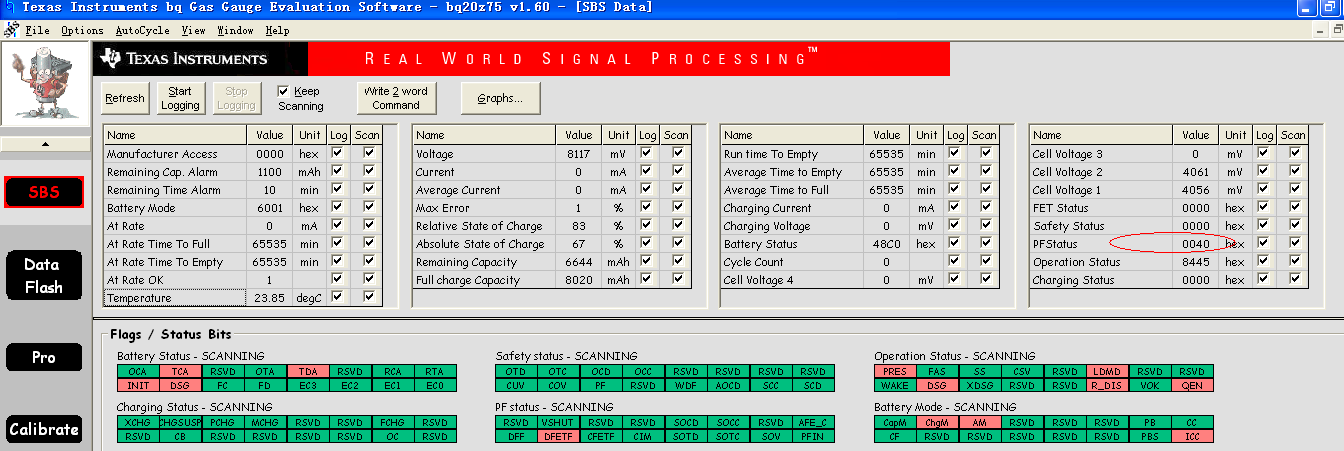The image size is (1344, 451).
Task: Open the Window menu
Action: tap(235, 30)
